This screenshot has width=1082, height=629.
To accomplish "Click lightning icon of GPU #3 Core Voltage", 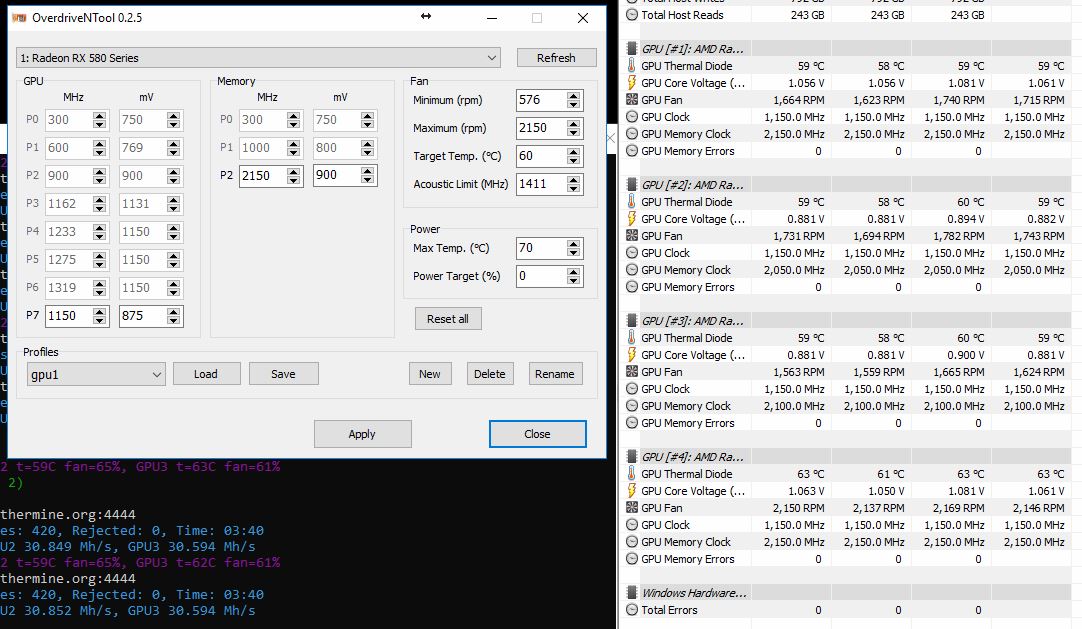I will click(631, 355).
